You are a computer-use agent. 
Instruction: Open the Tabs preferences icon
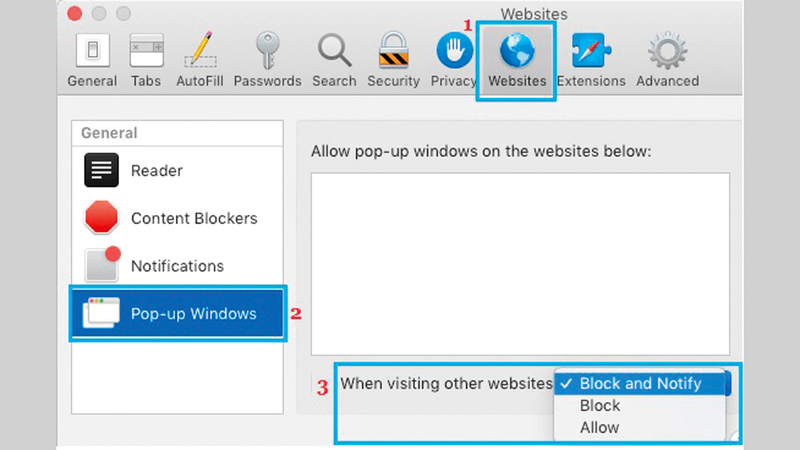(x=147, y=52)
